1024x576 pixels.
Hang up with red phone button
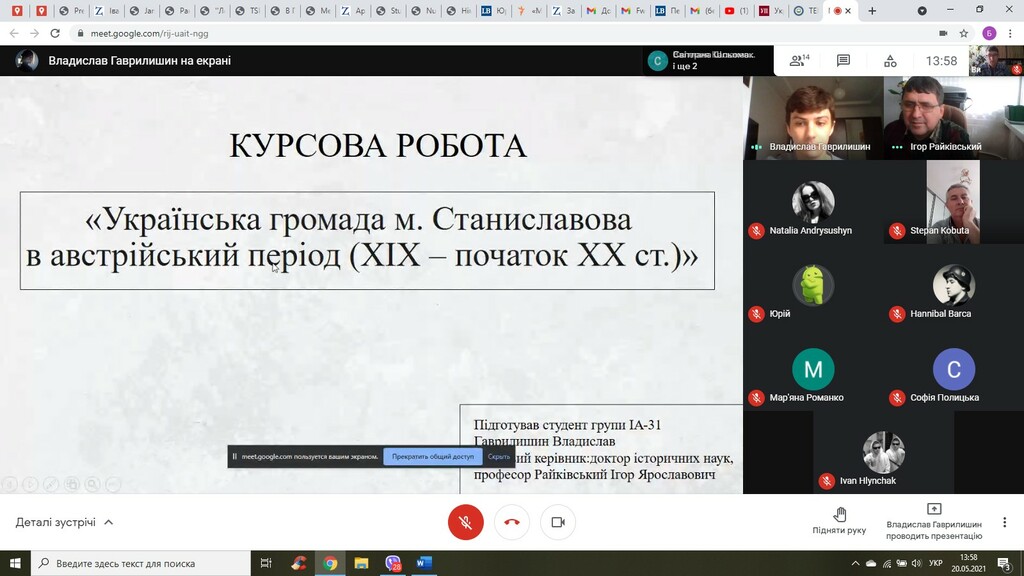coord(512,522)
